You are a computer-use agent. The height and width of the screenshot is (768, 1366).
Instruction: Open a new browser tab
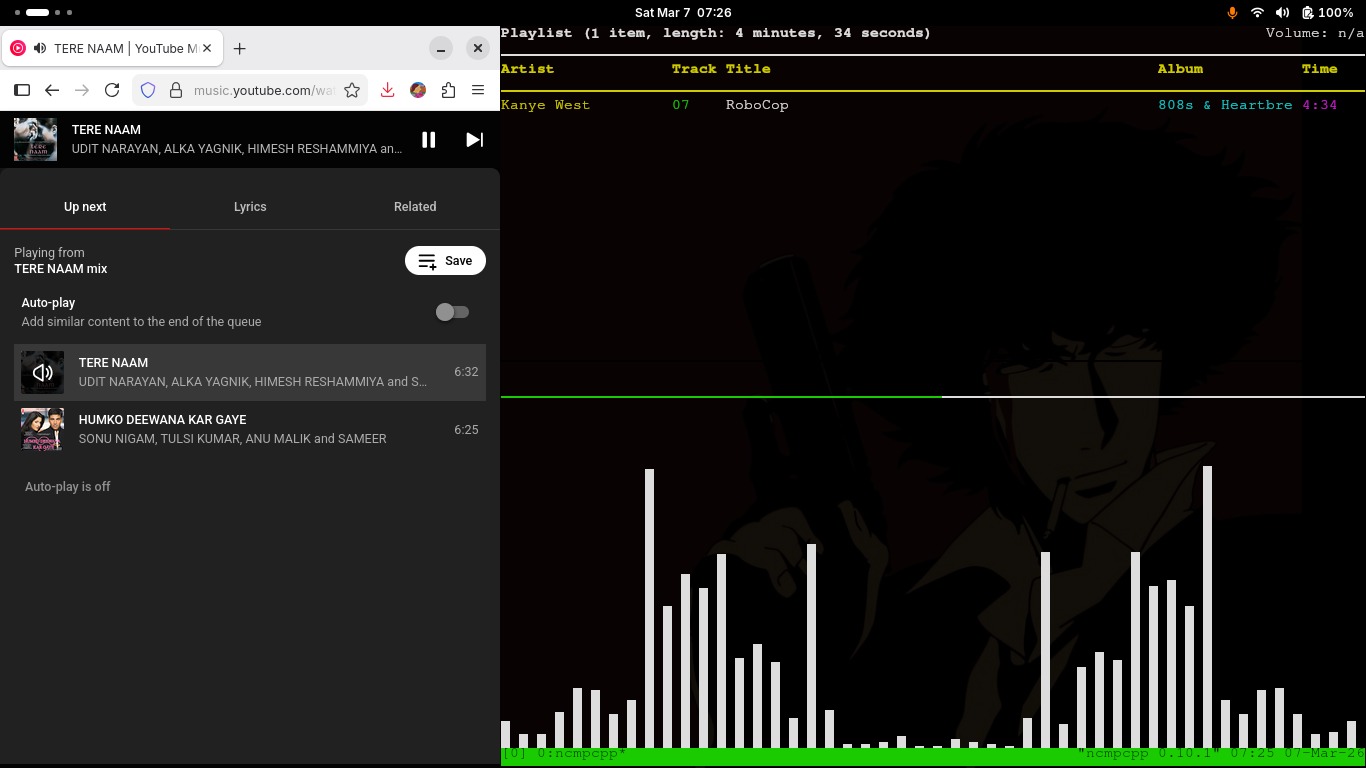[x=239, y=48]
